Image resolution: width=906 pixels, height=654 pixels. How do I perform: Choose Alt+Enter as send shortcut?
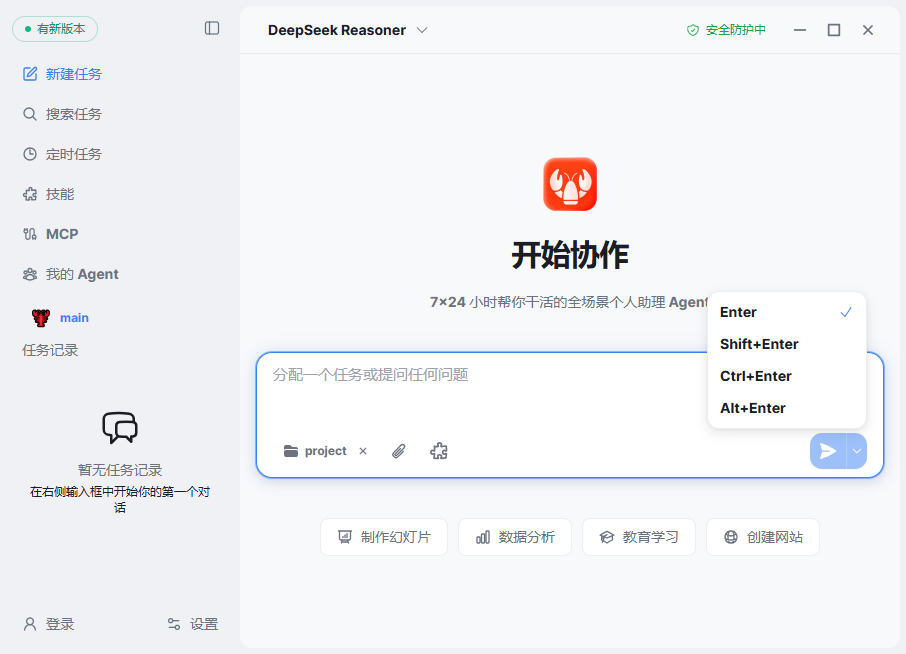click(x=786, y=408)
